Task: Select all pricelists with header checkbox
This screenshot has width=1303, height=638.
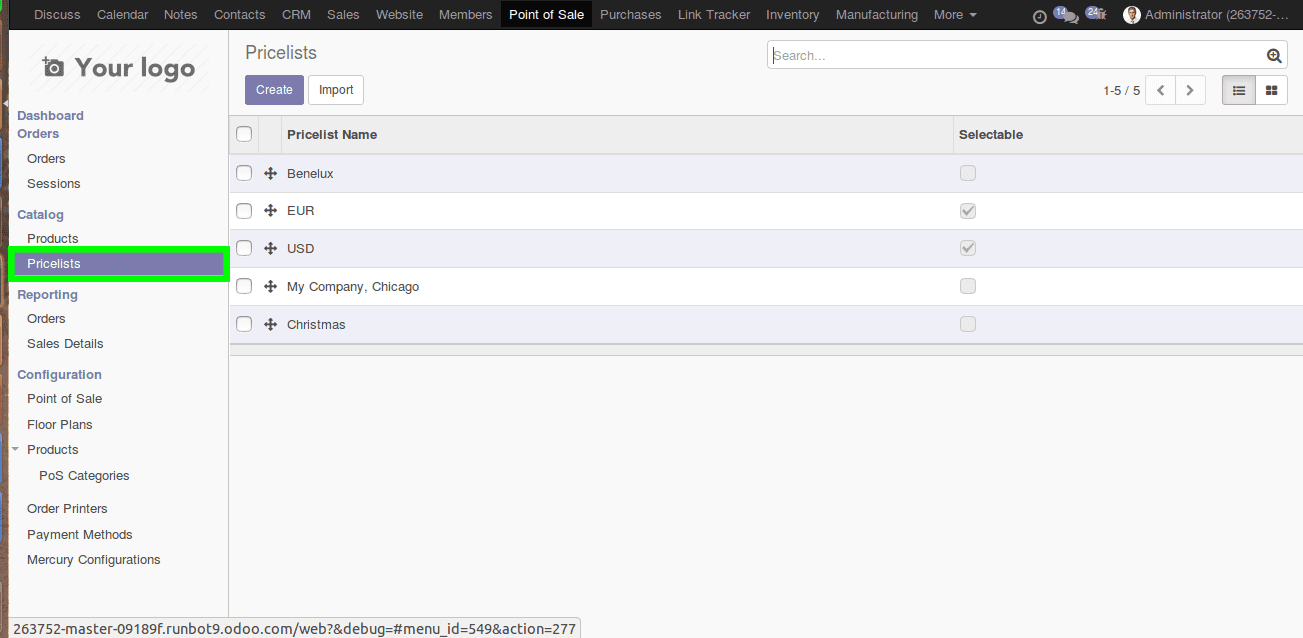Action: tap(244, 134)
